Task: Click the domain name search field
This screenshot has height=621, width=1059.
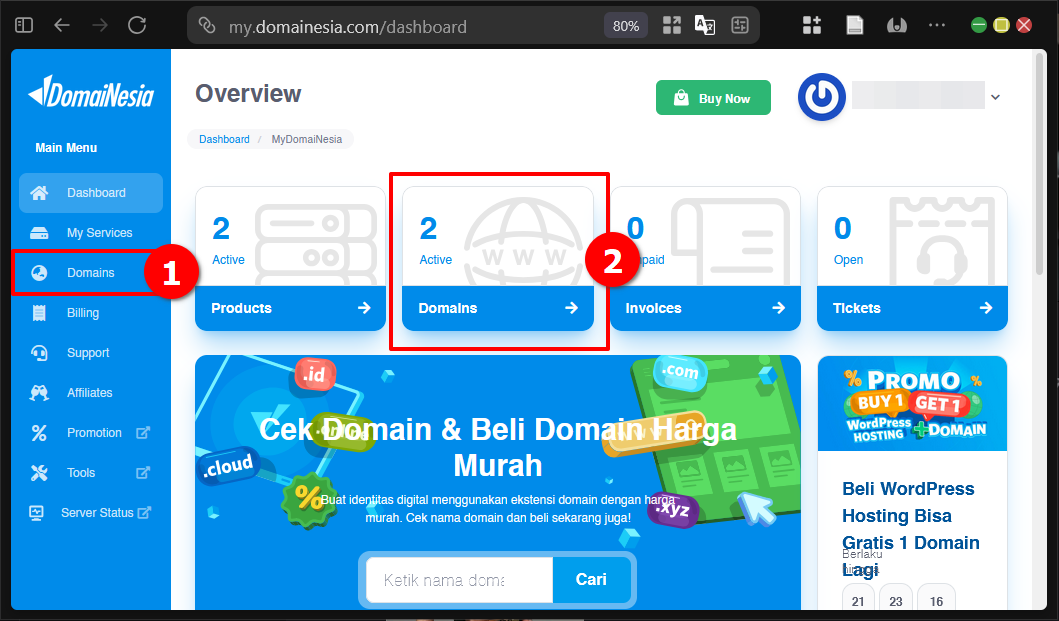Action: (x=459, y=580)
